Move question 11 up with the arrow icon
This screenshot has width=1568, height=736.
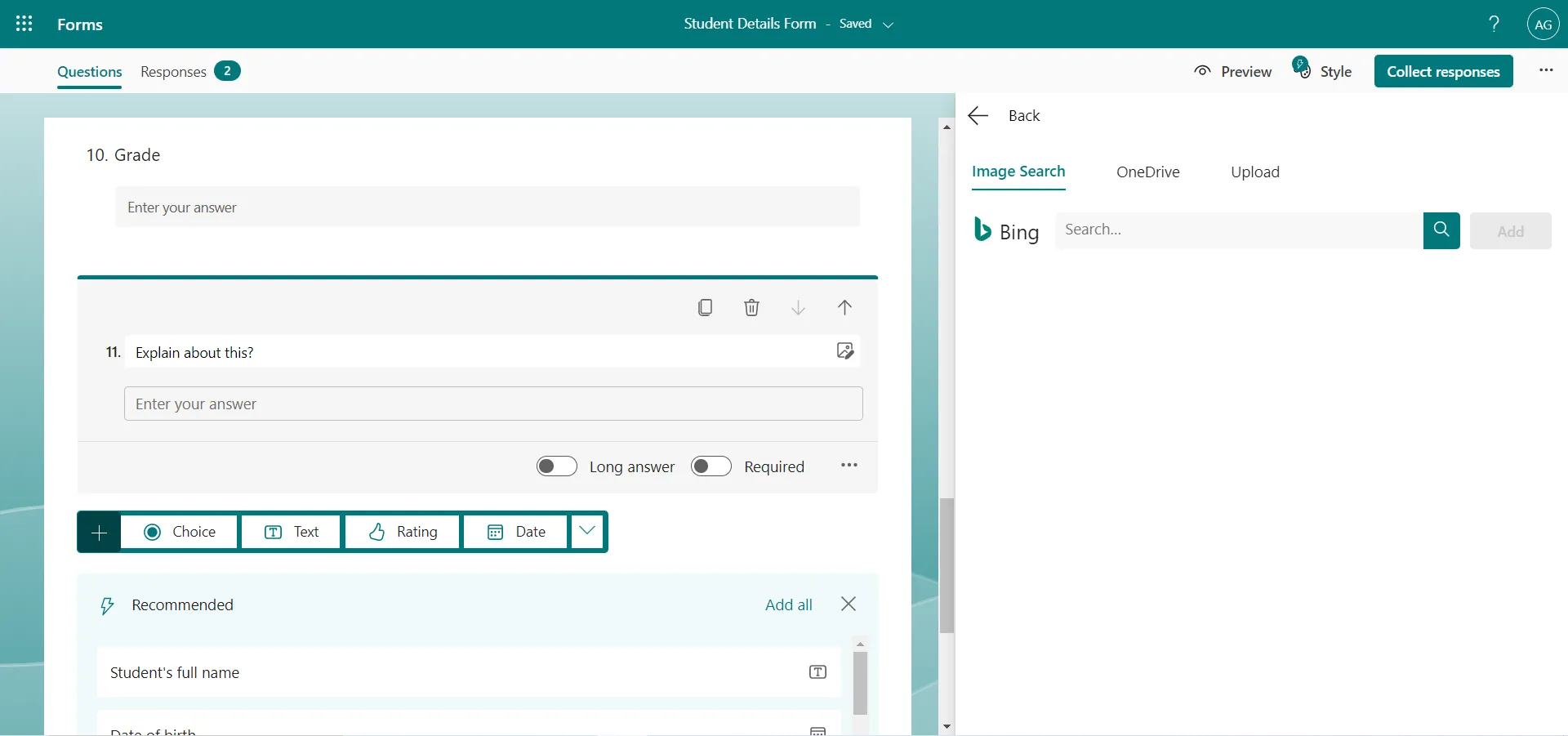(845, 308)
